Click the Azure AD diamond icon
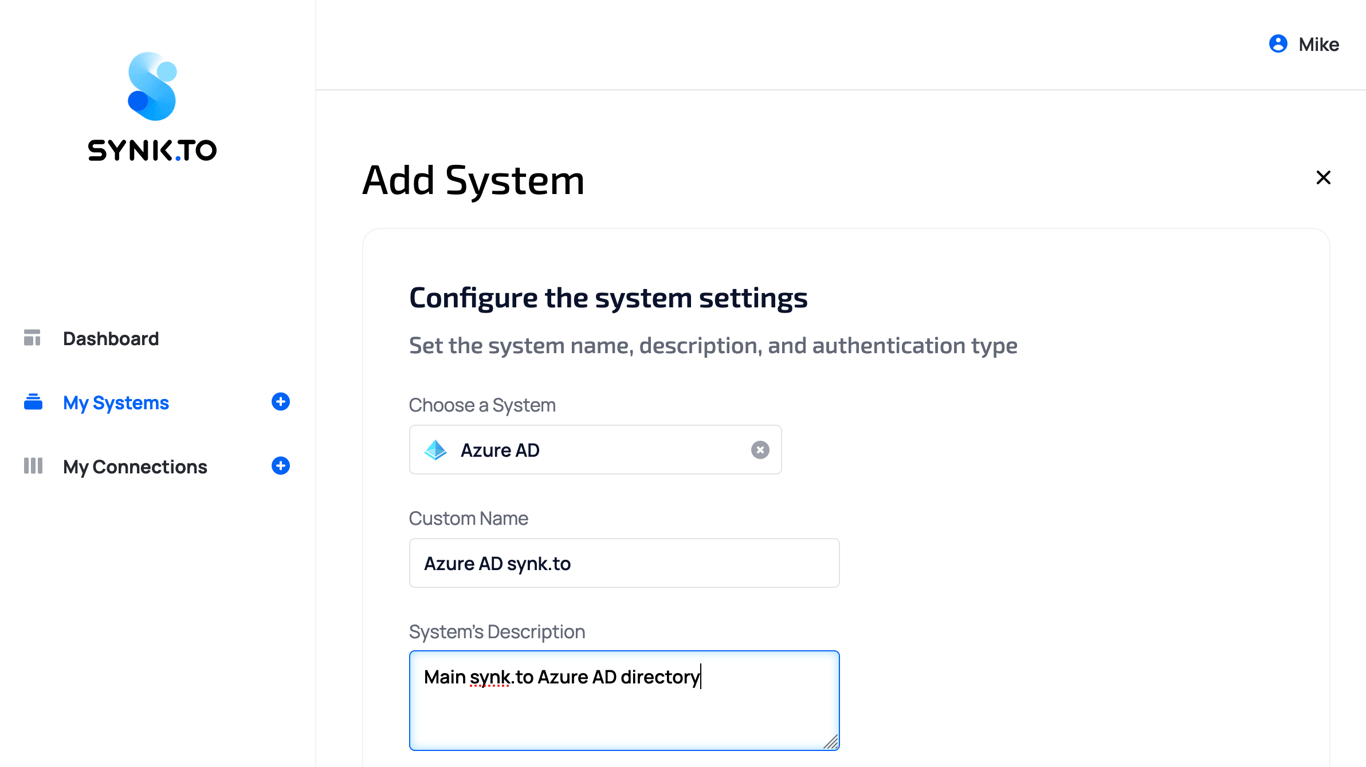 coord(436,450)
